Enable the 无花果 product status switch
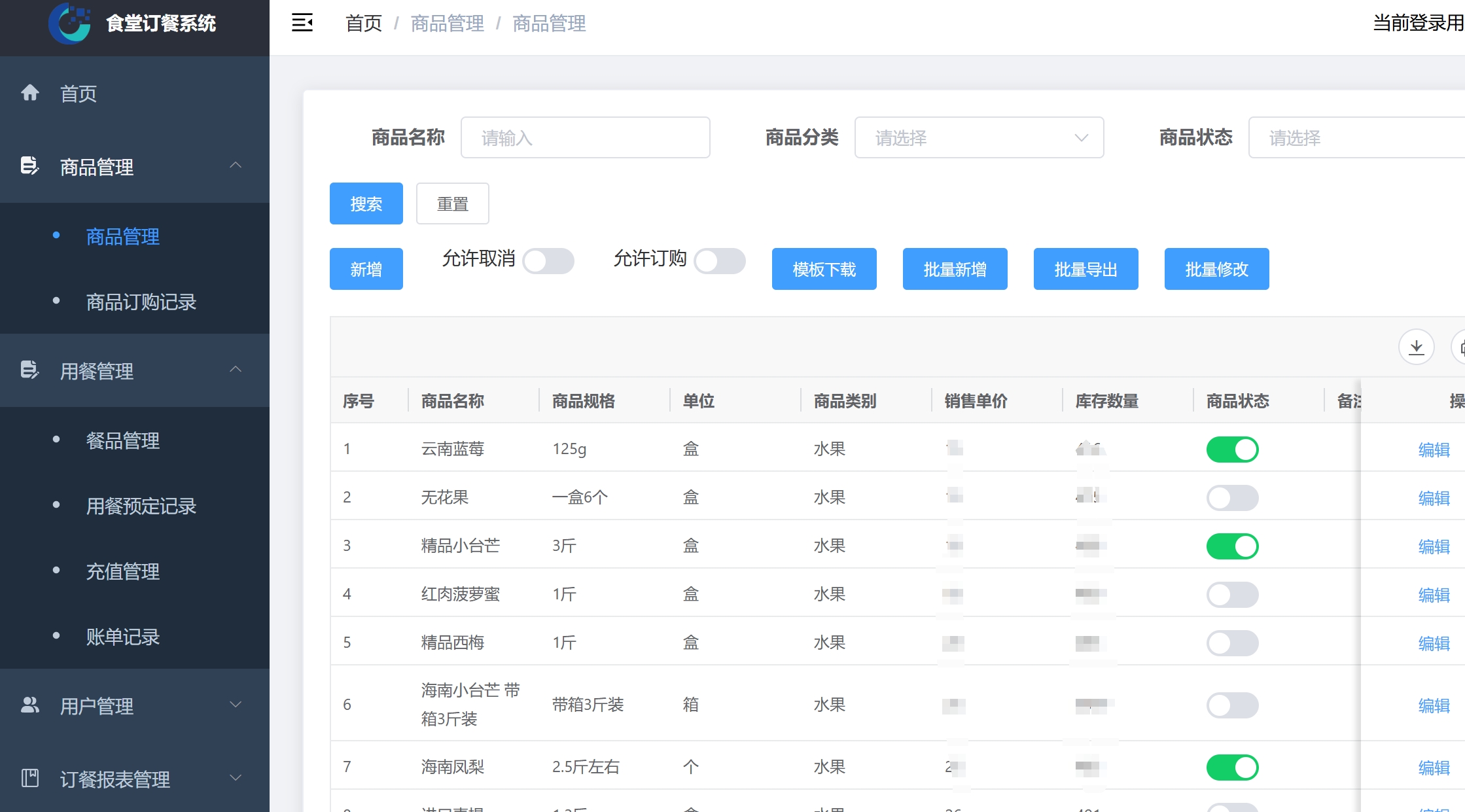This screenshot has height=812, width=1465. pos(1232,498)
